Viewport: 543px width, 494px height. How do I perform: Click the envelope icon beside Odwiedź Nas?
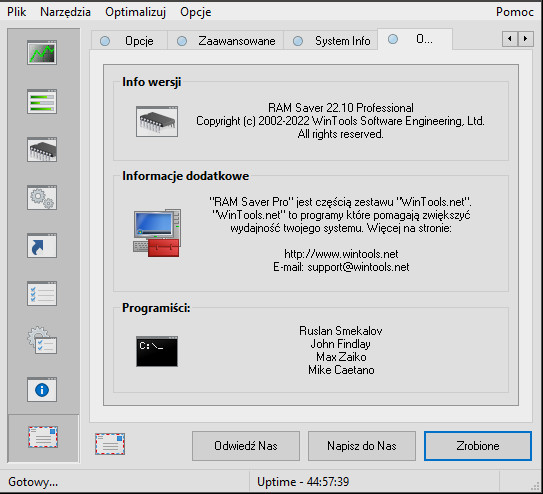110,444
